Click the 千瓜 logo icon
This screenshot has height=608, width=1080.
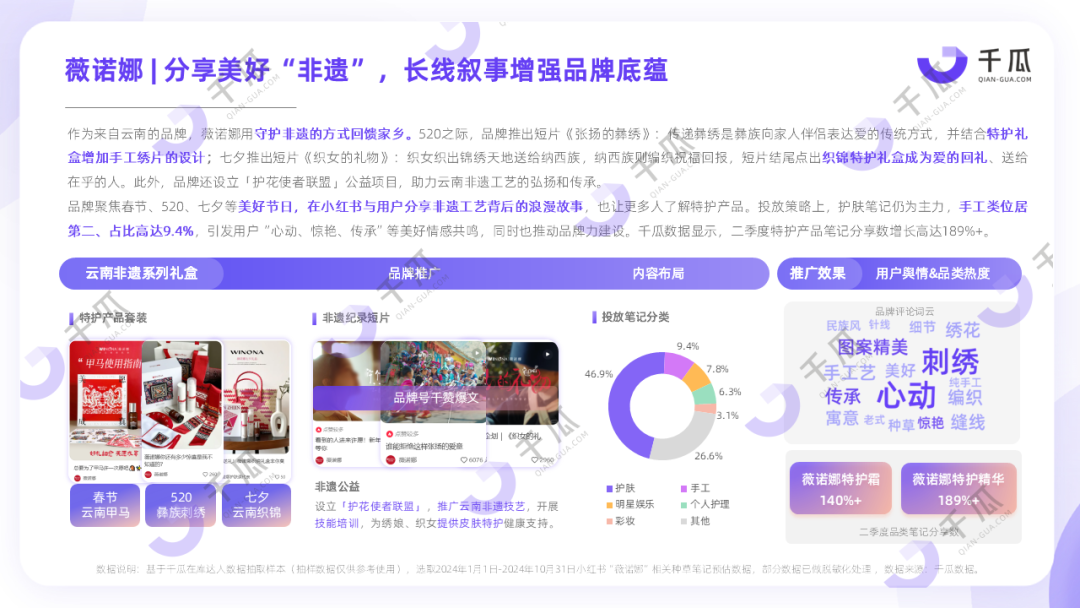tap(942, 63)
